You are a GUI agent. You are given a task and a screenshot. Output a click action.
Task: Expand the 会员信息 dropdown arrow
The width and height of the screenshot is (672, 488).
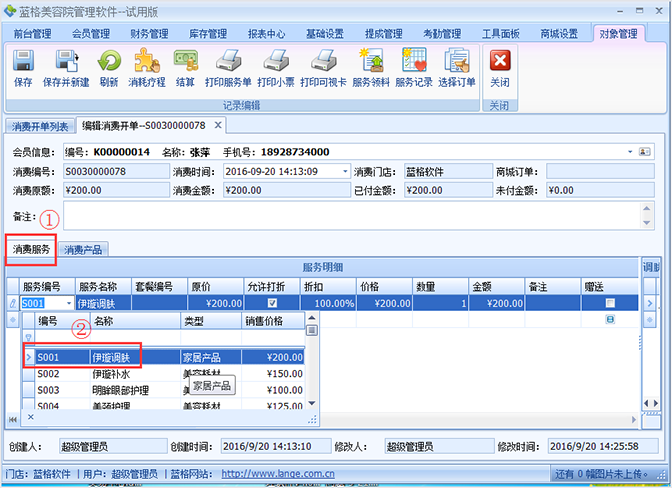tap(630, 152)
